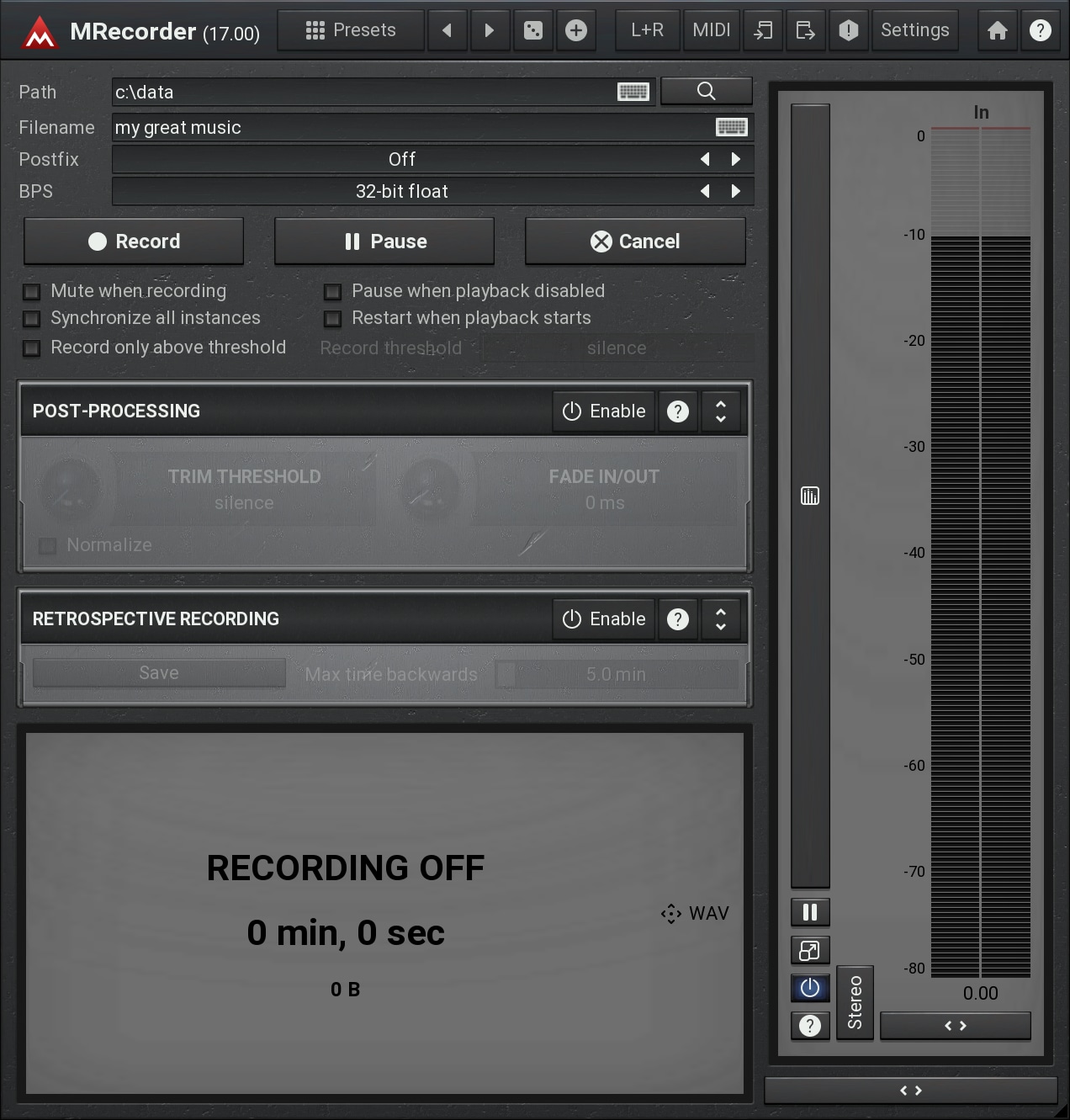Click the blue meter power icon

[x=810, y=988]
